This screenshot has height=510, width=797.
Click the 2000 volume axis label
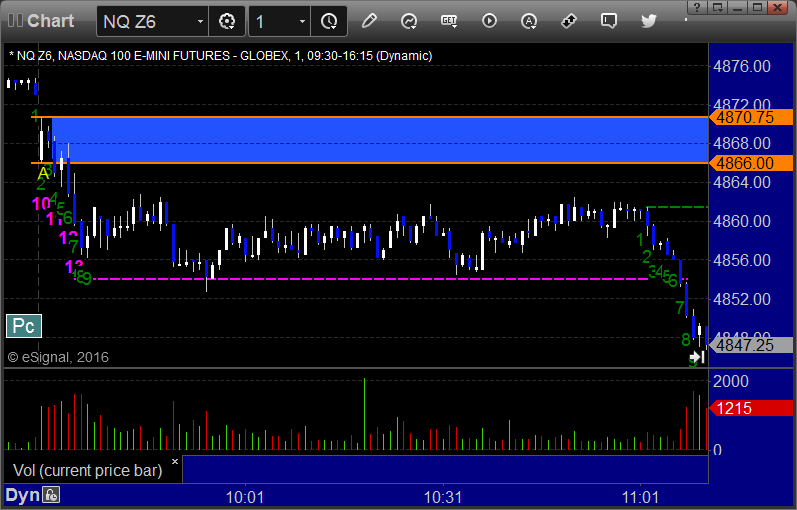click(x=730, y=381)
